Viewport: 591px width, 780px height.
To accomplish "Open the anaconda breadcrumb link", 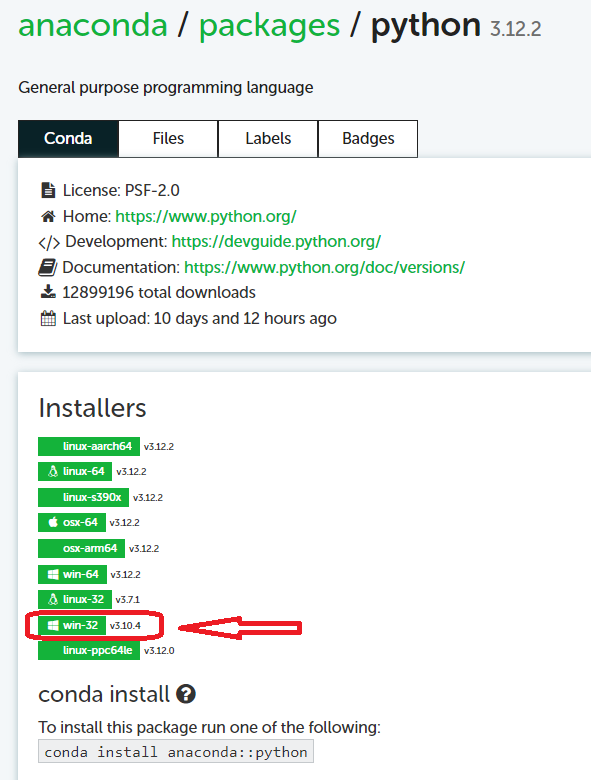I will coord(93,25).
